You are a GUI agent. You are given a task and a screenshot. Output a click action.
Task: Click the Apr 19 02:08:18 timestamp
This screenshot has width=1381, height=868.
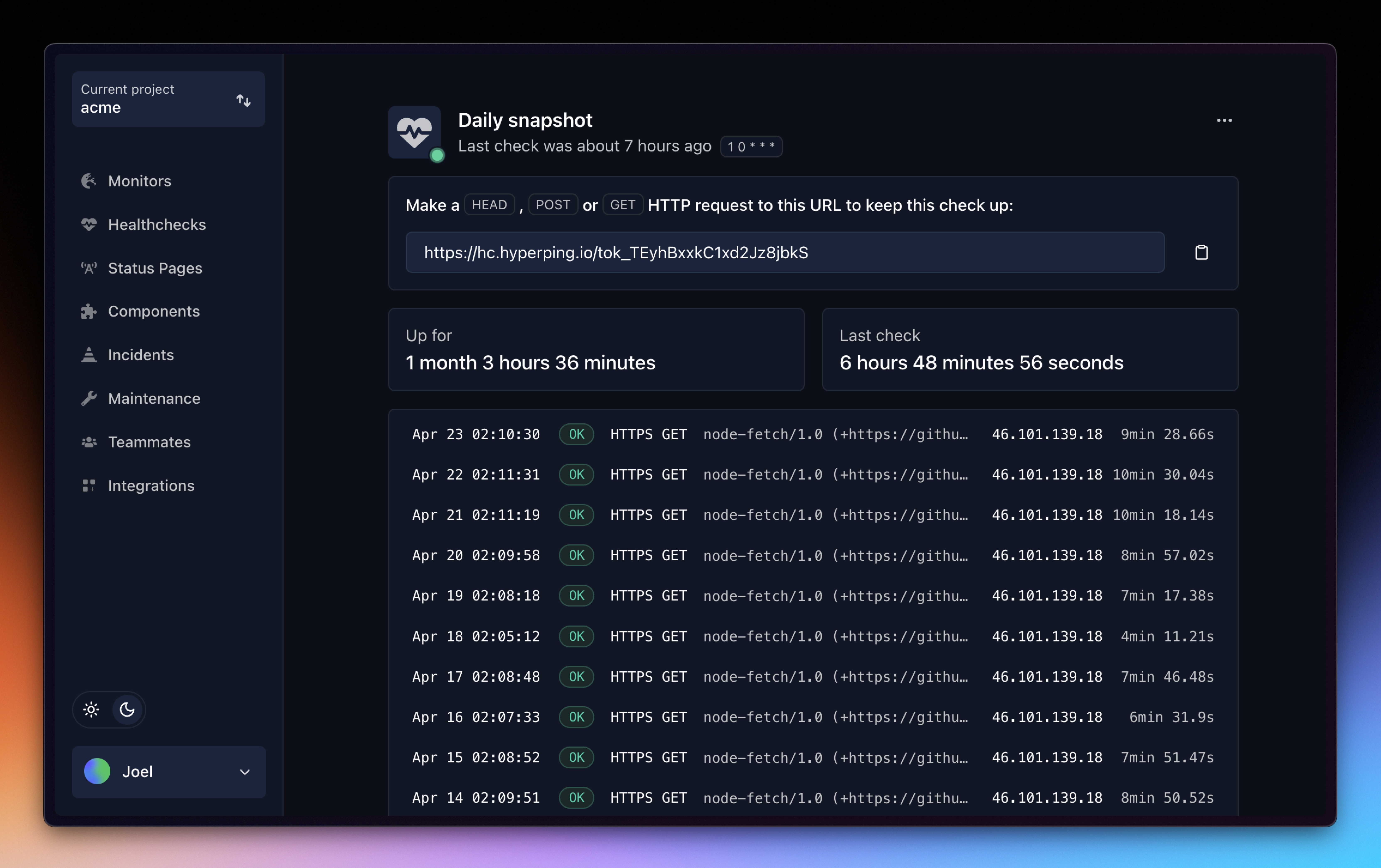point(476,596)
